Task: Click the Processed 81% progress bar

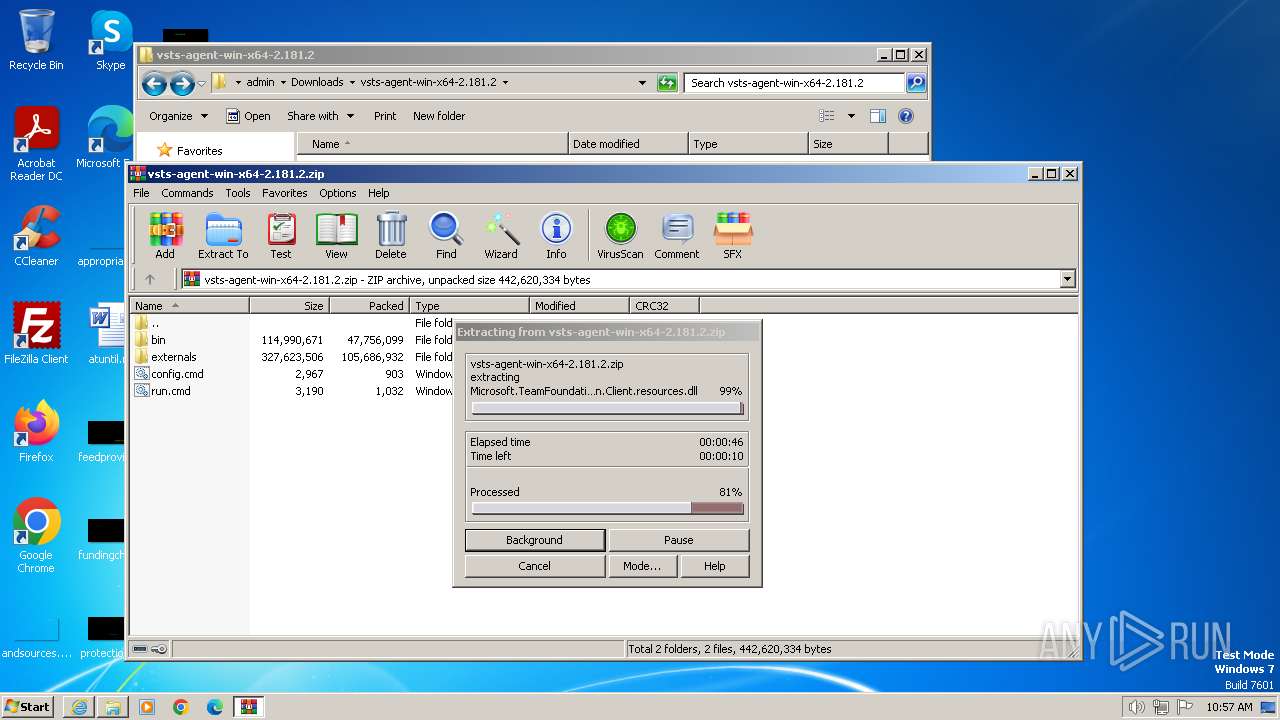Action: coord(607,508)
